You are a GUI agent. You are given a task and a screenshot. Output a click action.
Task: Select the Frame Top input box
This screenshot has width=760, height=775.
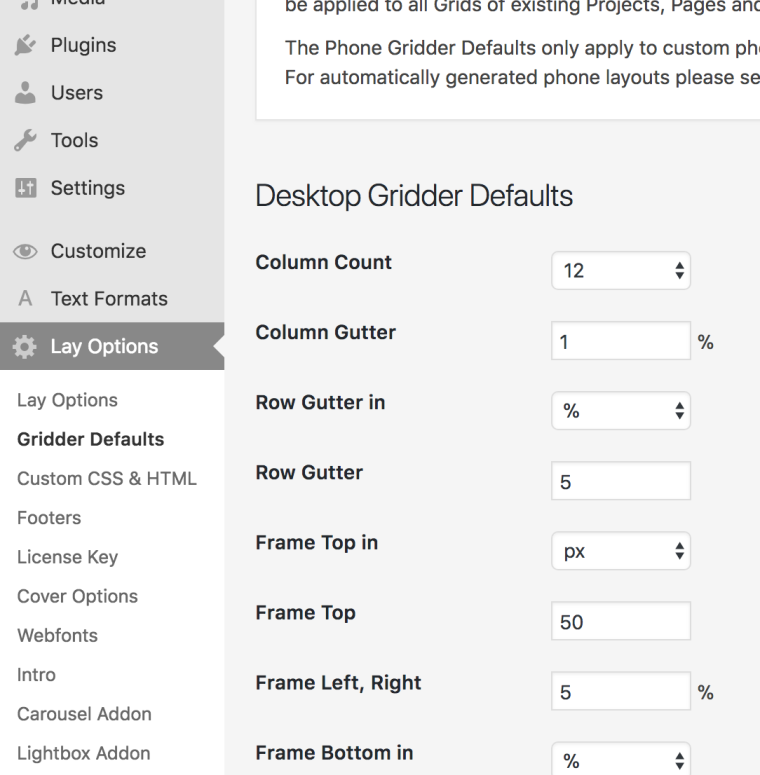[x=620, y=621]
